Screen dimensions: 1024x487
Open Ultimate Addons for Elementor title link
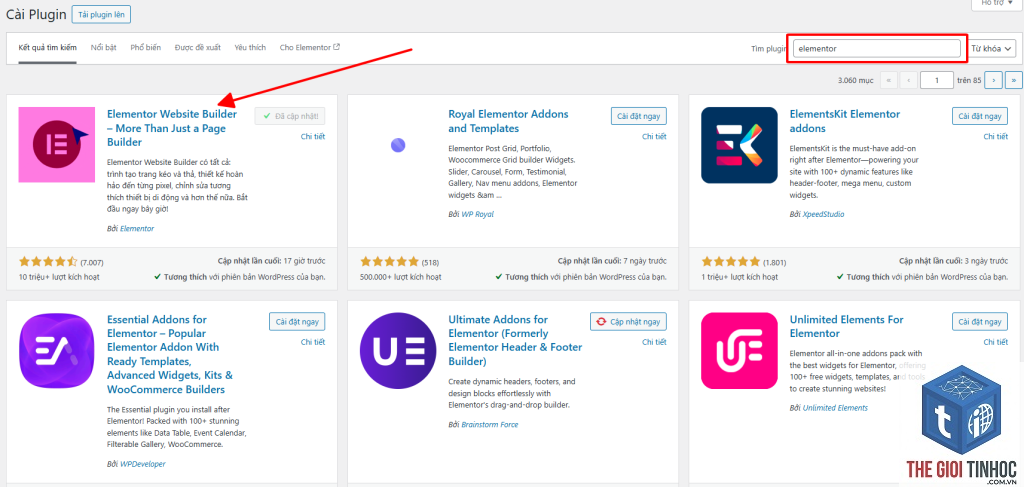point(515,340)
